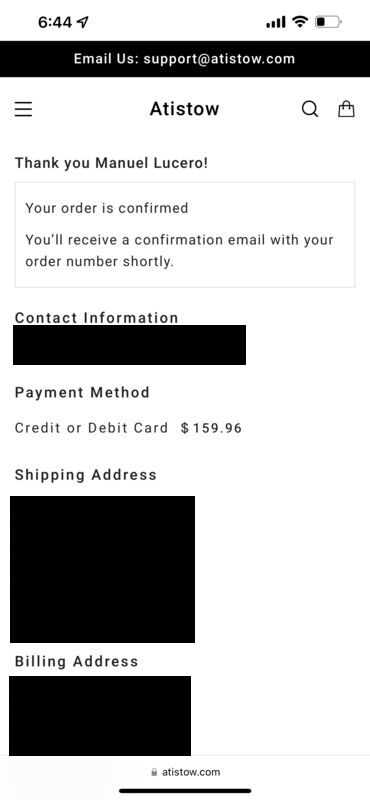The height and width of the screenshot is (800, 370).
Task: Tap the lock icon beside atistow.com
Action: [154, 772]
